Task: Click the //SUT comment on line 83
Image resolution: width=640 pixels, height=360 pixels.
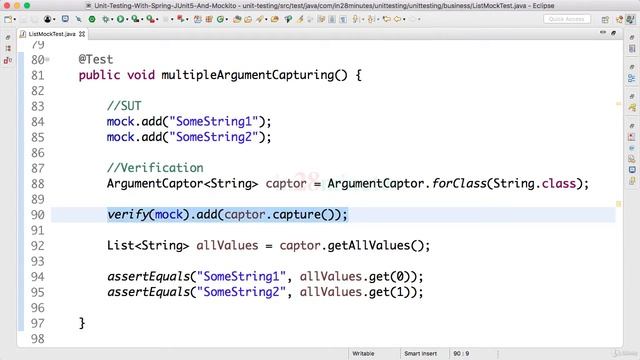Action: coord(124,106)
